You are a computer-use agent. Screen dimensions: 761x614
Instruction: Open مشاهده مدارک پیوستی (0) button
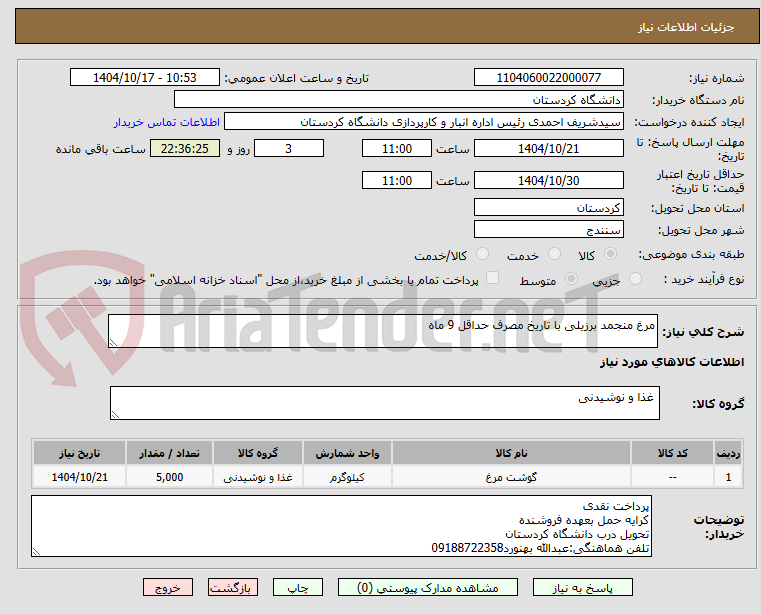(x=428, y=587)
